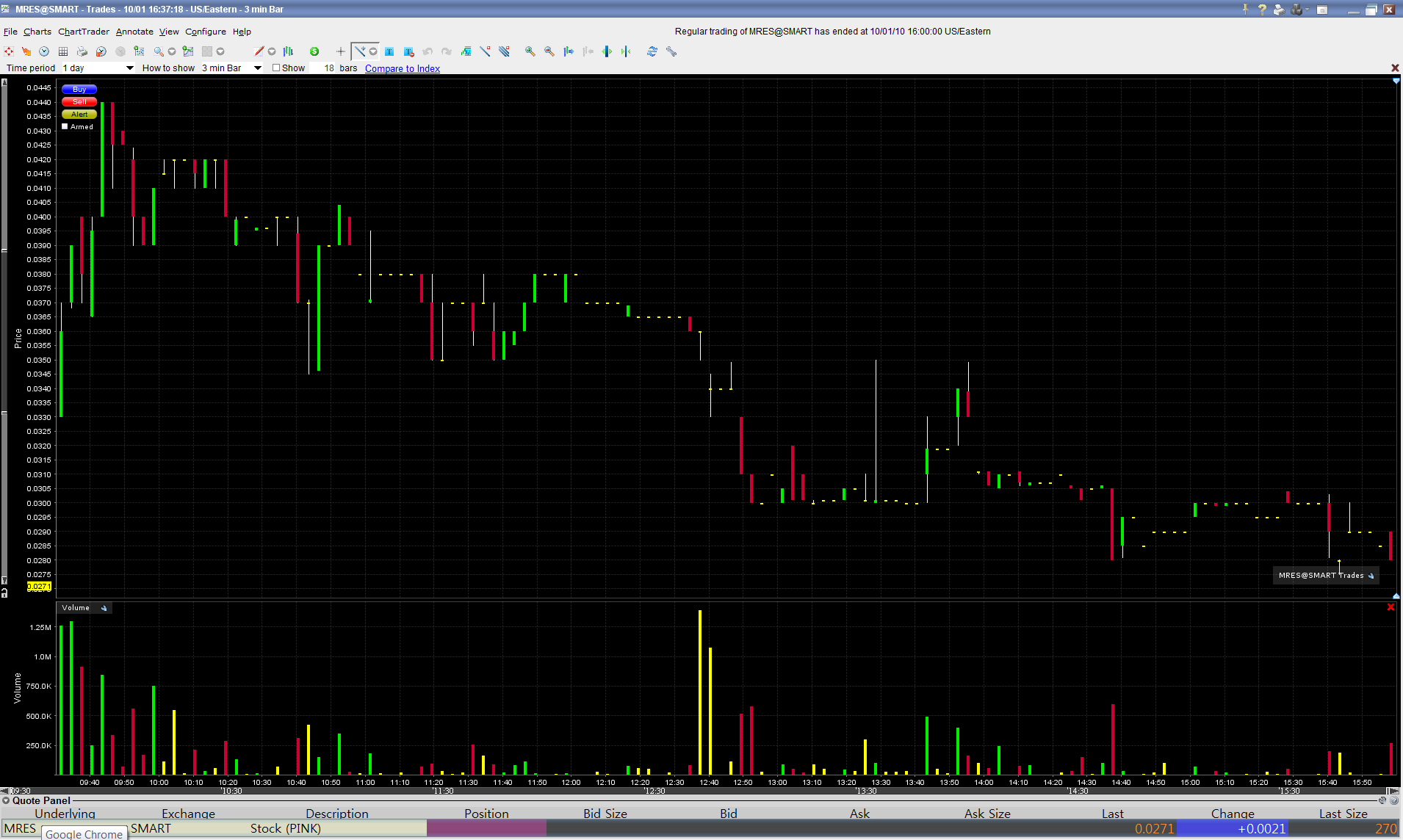Click the zoom in magnifier icon

pyautogui.click(x=530, y=51)
